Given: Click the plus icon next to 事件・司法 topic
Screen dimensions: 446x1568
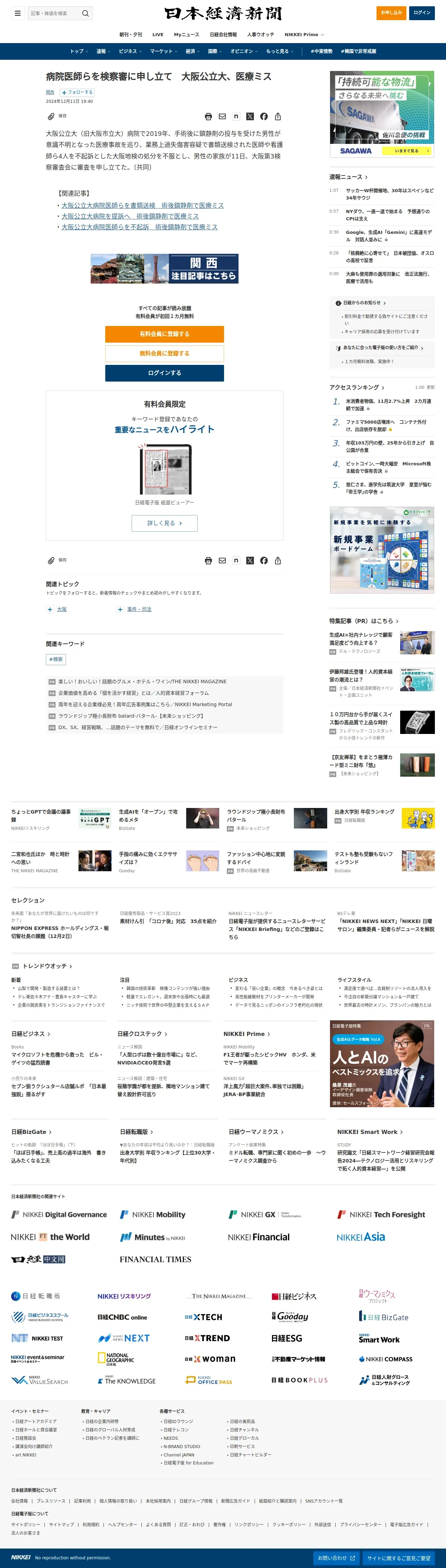Looking at the screenshot, I should (121, 609).
